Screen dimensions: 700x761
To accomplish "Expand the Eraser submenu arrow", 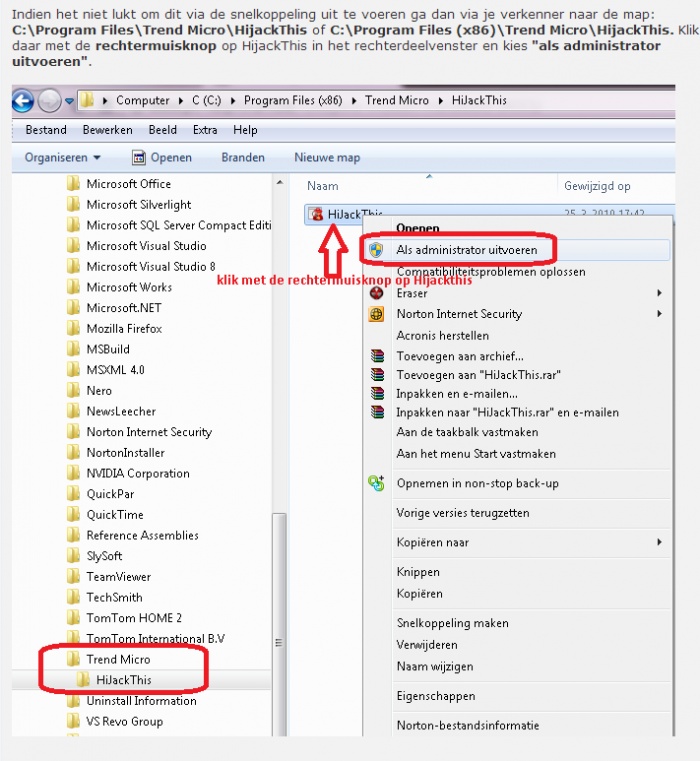I will point(659,293).
